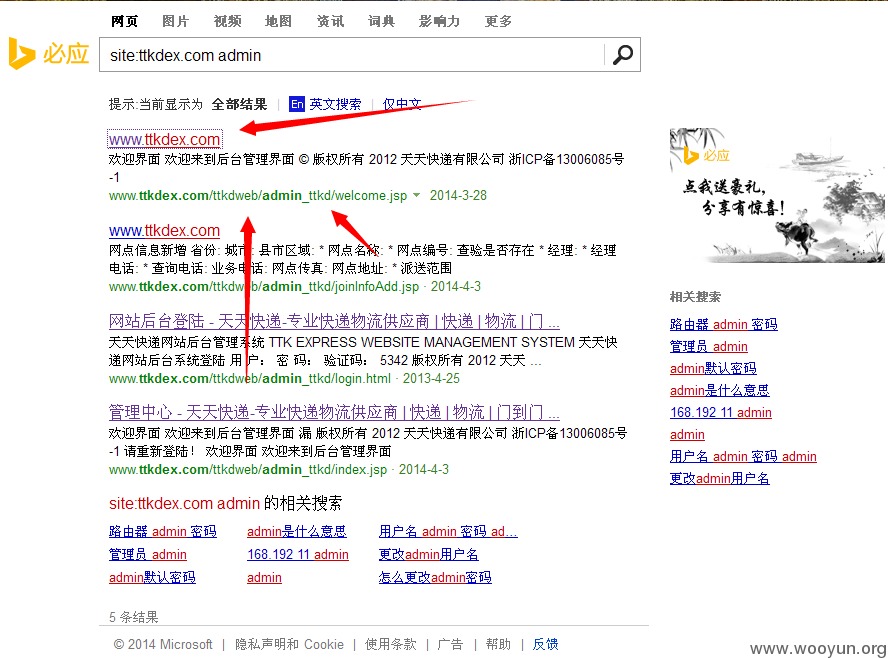Image resolution: width=888 pixels, height=658 pixels.
Task: Open 使用条款 footer link
Action: [391, 644]
